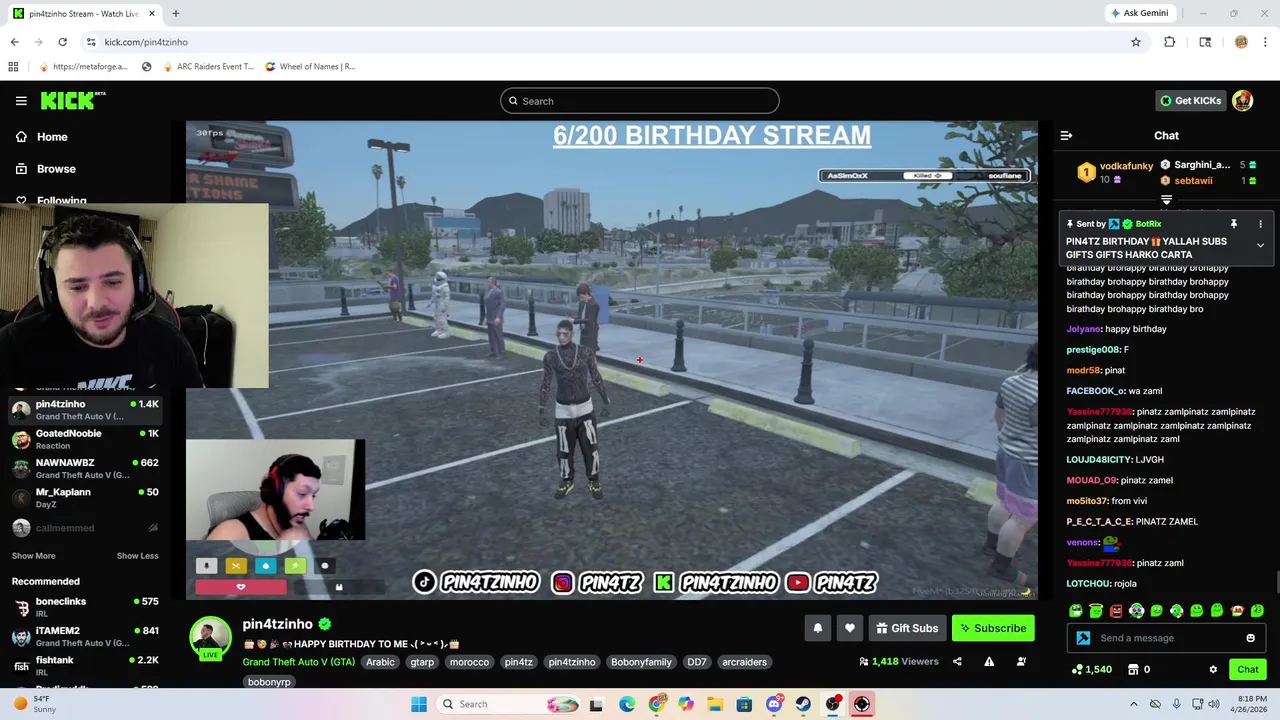Viewport: 1280px width, 720px height.
Task: Click the verified badge beside pin4tzinho
Action: tap(324, 624)
